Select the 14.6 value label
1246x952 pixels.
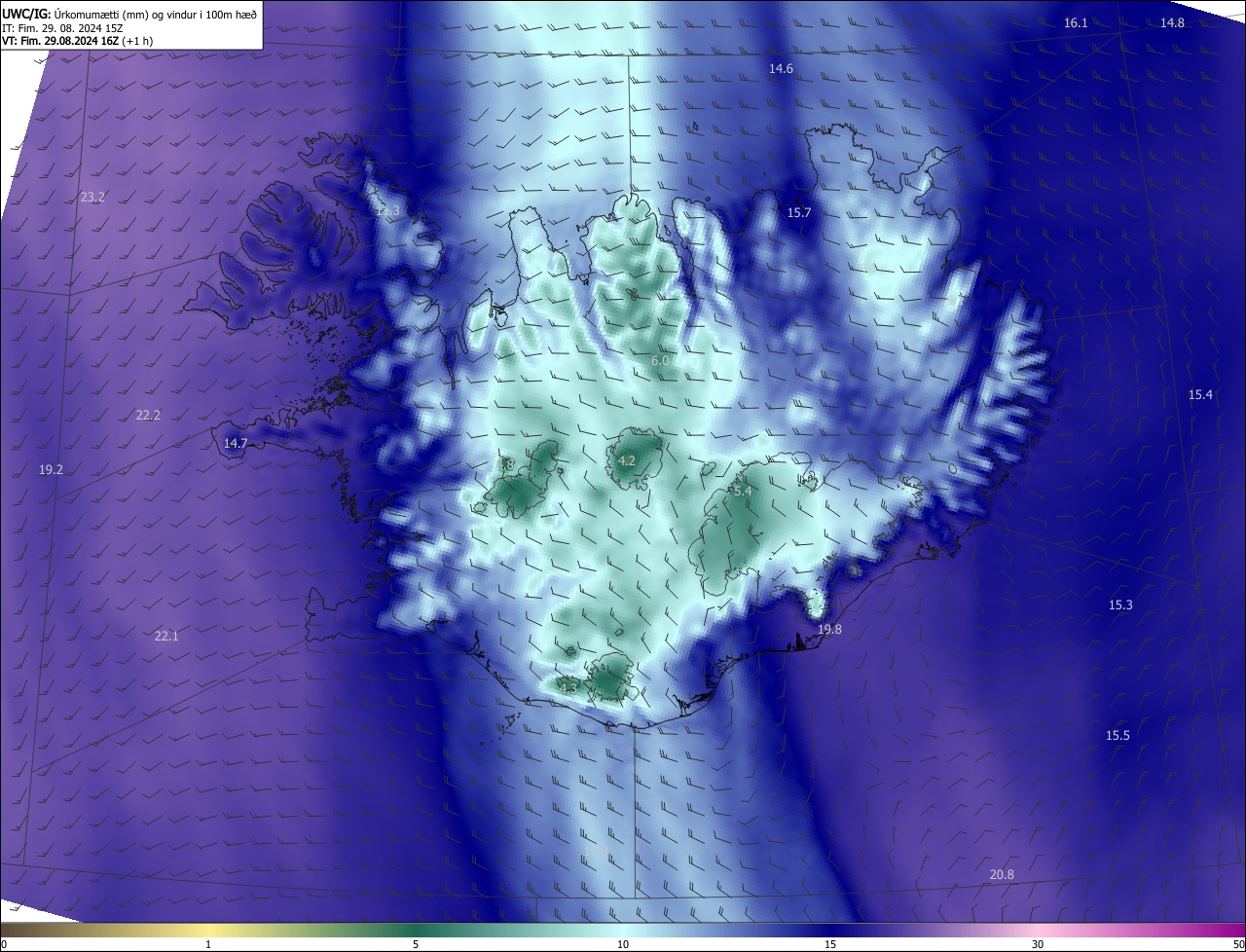(x=781, y=68)
